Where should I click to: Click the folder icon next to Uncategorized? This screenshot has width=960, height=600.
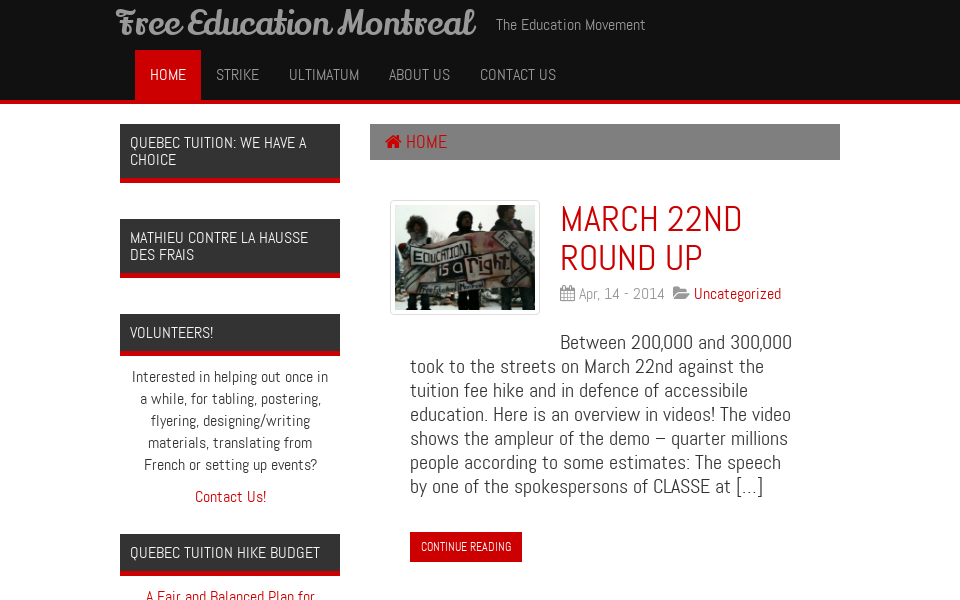(682, 293)
